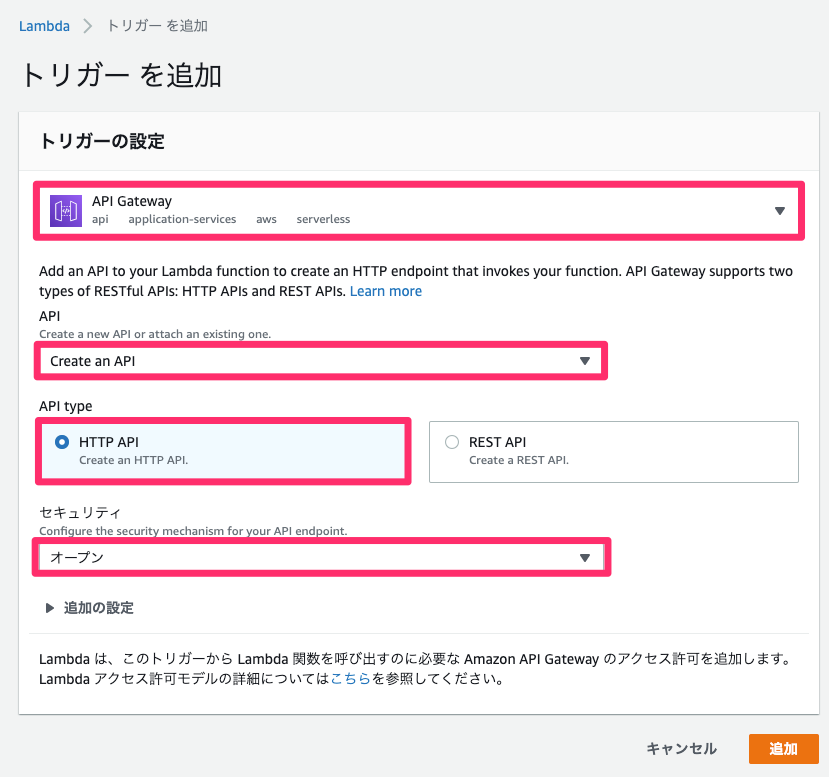Click the dropdown arrow on the API field
This screenshot has height=777, width=829.
pos(586,361)
